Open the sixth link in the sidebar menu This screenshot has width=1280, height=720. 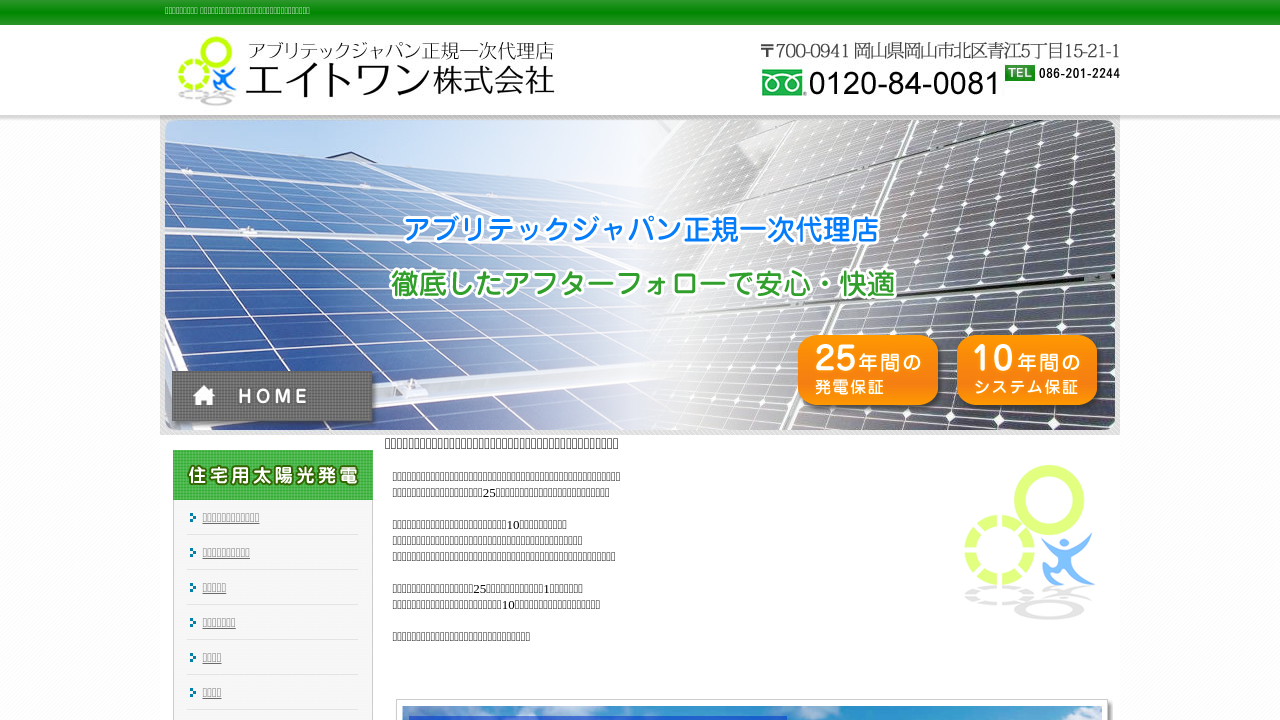(212, 693)
